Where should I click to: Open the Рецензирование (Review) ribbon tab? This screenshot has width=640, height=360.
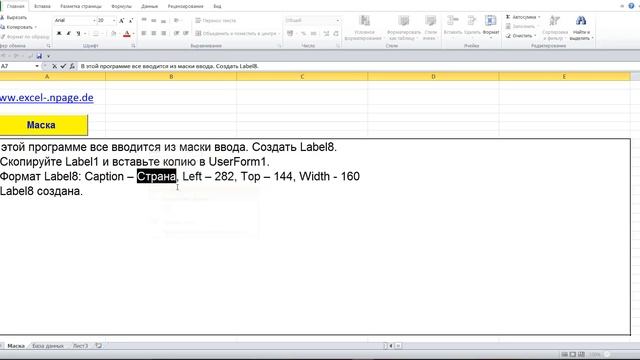[x=185, y=6]
